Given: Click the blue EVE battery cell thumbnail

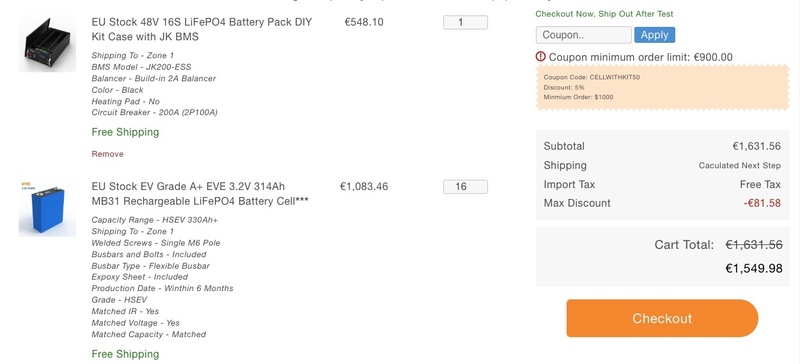Looking at the screenshot, I should click(x=47, y=208).
